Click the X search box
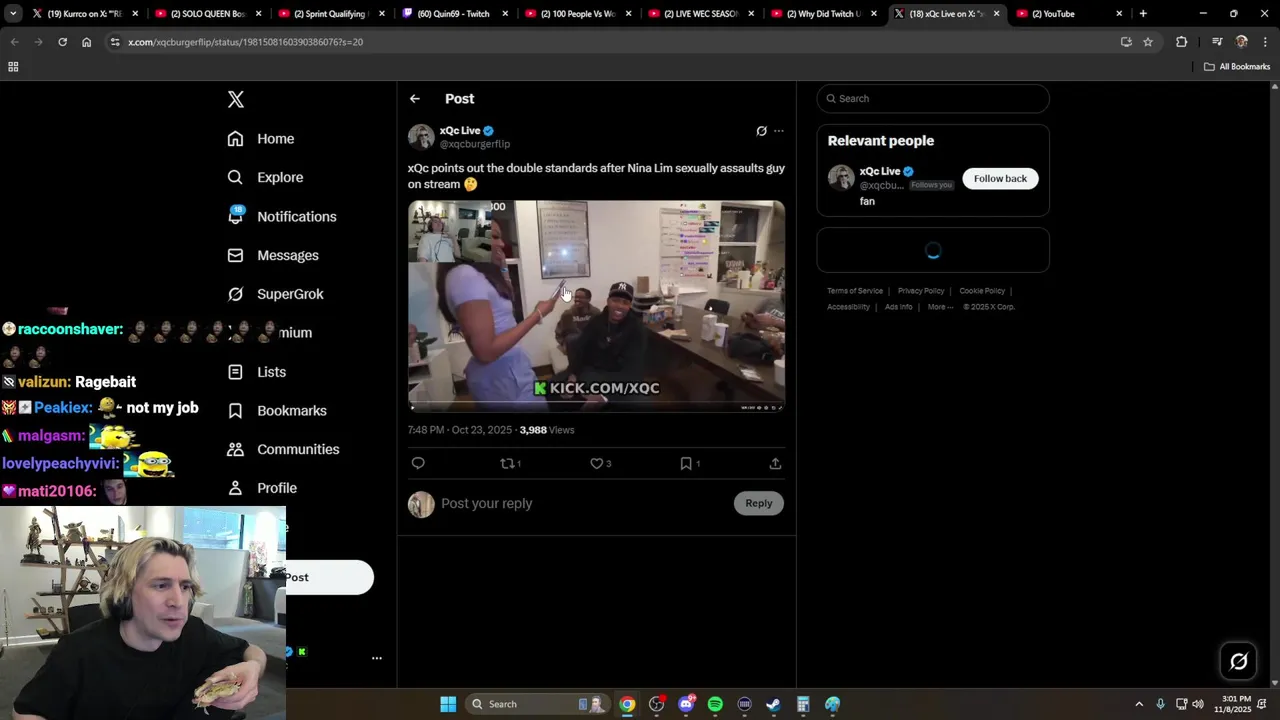The height and width of the screenshot is (720, 1280). click(933, 99)
